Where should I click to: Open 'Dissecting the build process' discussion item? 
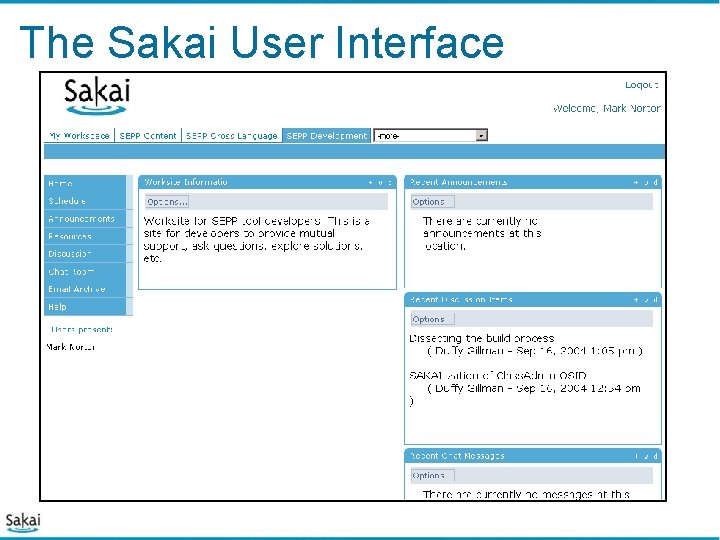tap(482, 338)
